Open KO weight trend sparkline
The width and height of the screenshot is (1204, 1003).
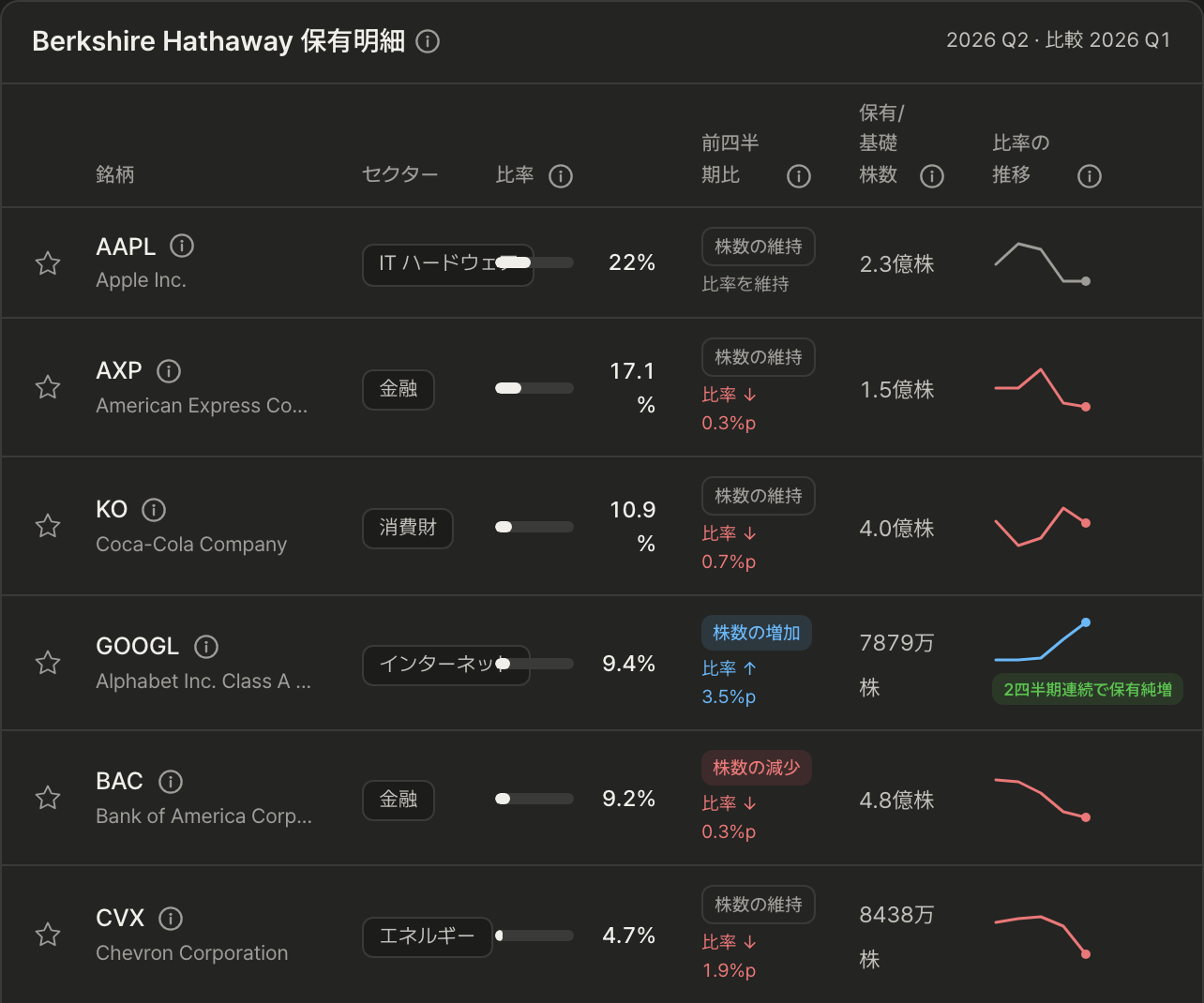pyautogui.click(x=1042, y=526)
